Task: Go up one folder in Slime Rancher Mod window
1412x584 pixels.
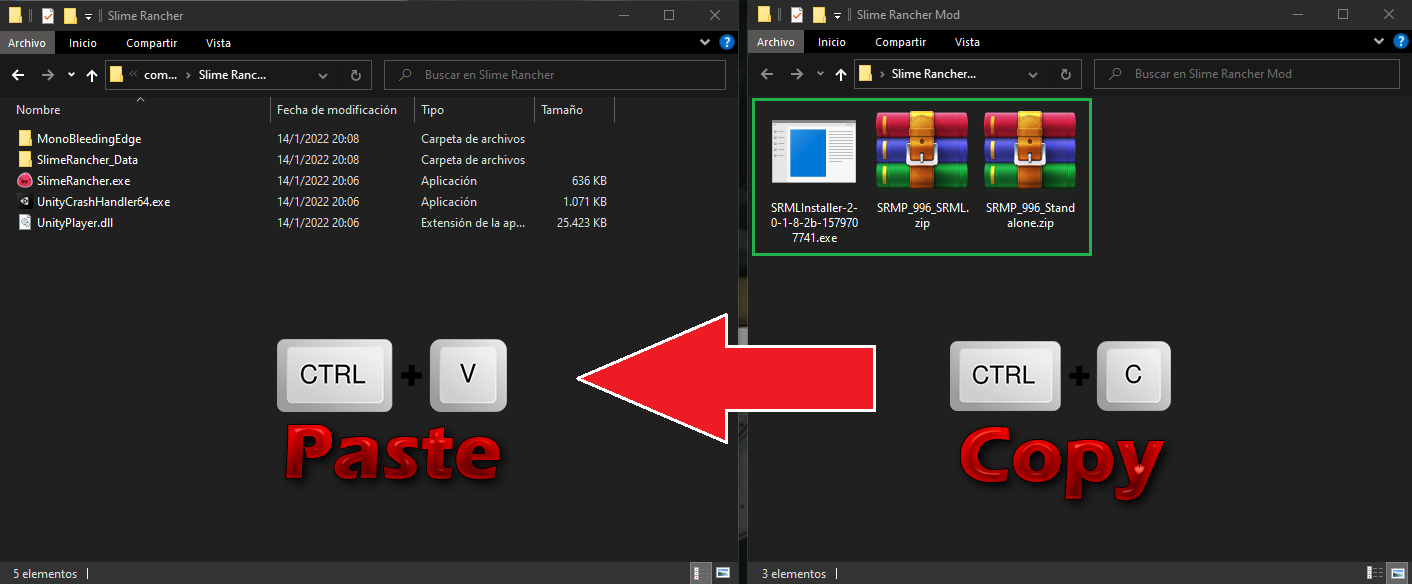Action: (x=841, y=74)
